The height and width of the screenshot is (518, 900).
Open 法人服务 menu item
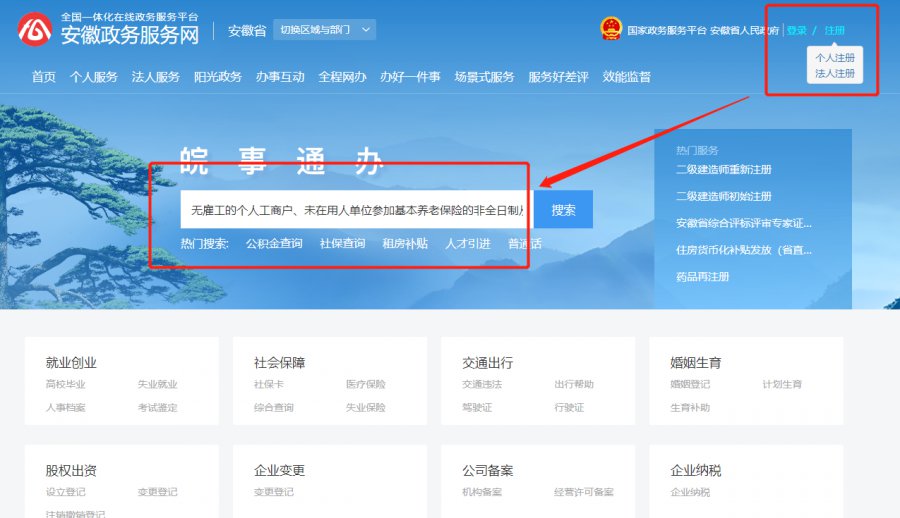click(x=156, y=77)
